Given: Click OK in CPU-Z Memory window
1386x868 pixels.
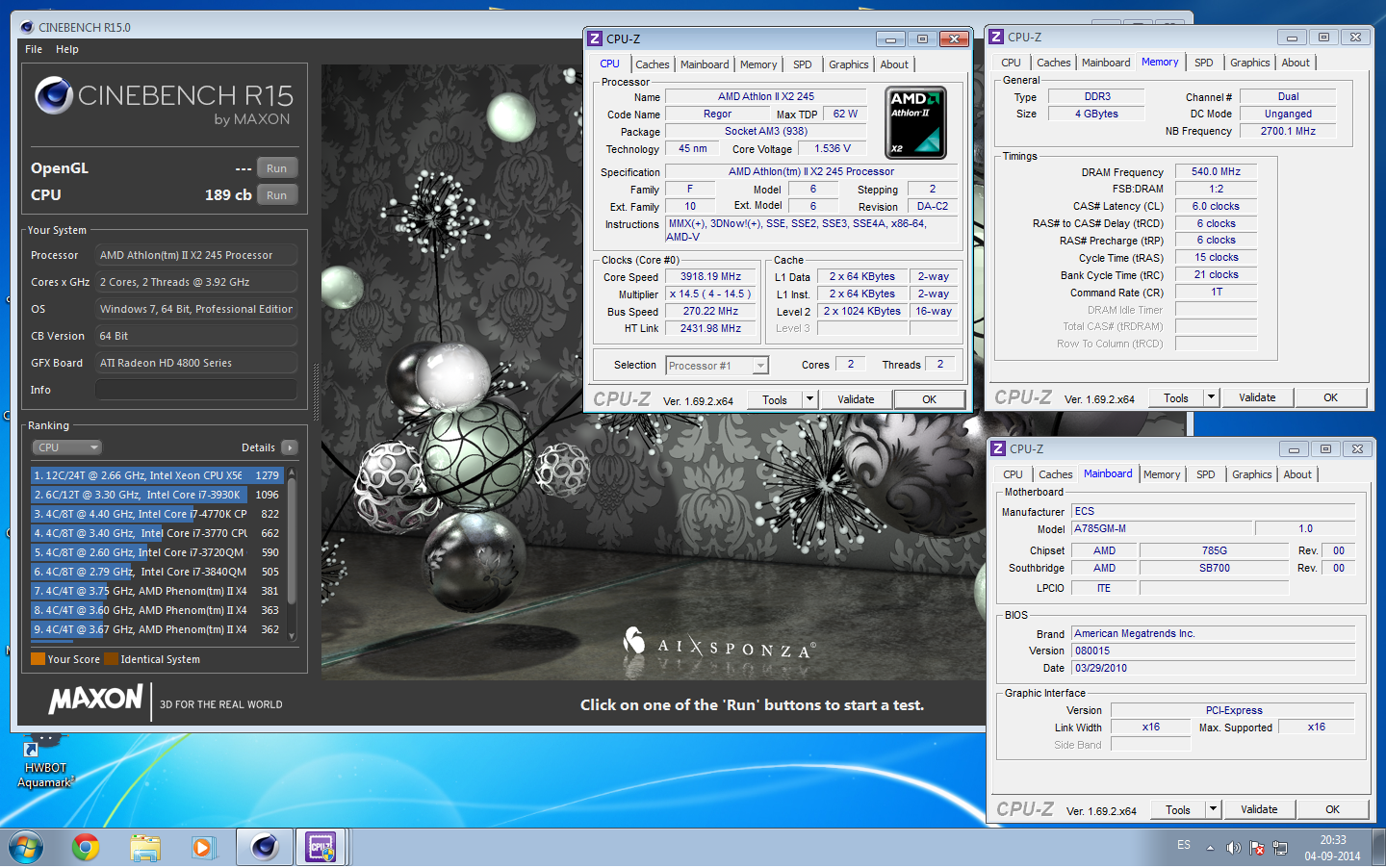Looking at the screenshot, I should coord(1330,398).
